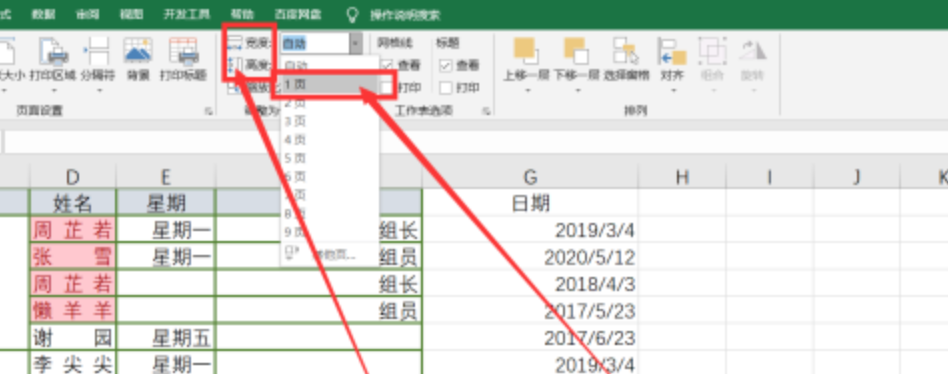Toggle 标题 查看 (Headings View) checkbox

point(446,65)
